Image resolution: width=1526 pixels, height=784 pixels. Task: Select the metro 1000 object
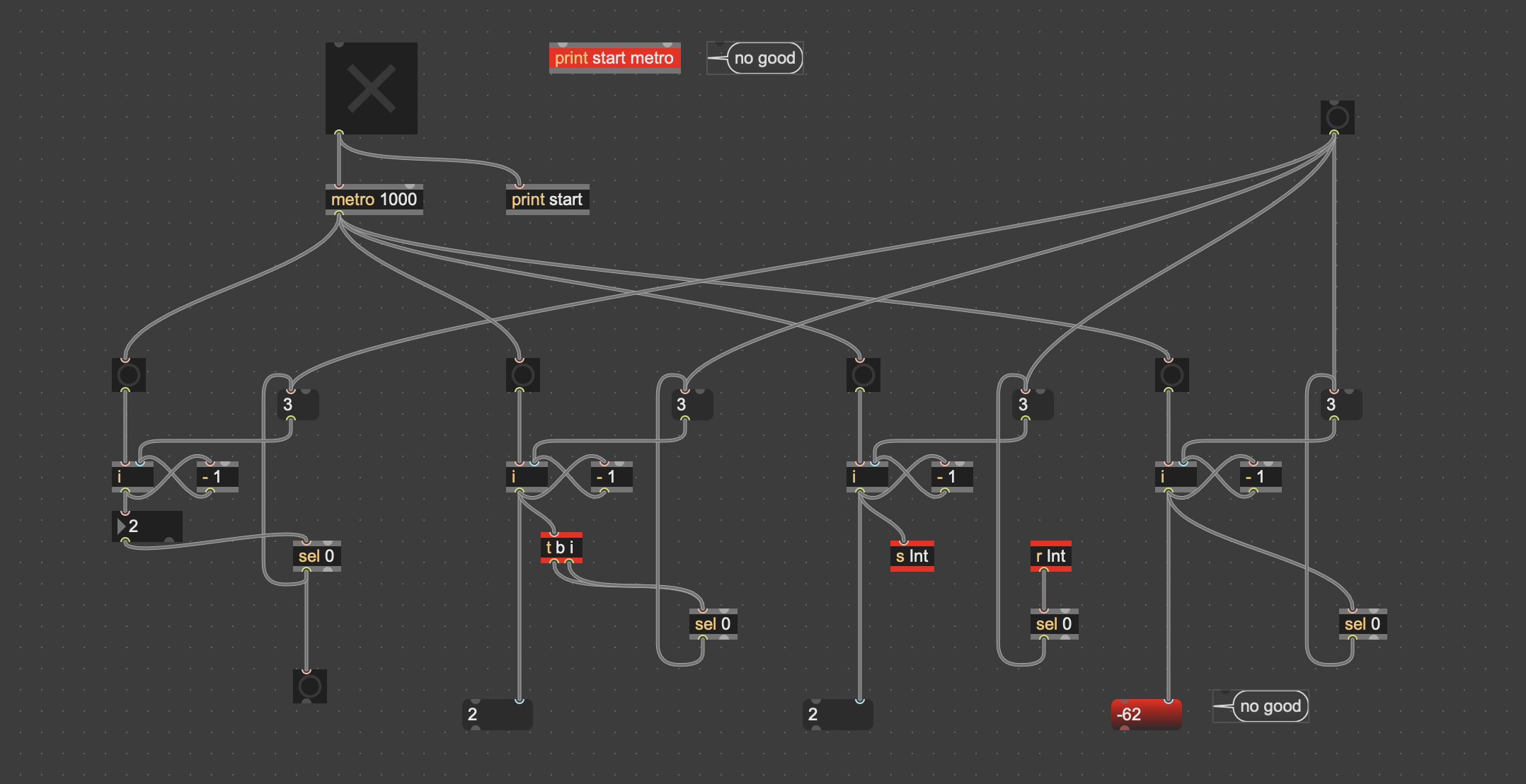(374, 200)
